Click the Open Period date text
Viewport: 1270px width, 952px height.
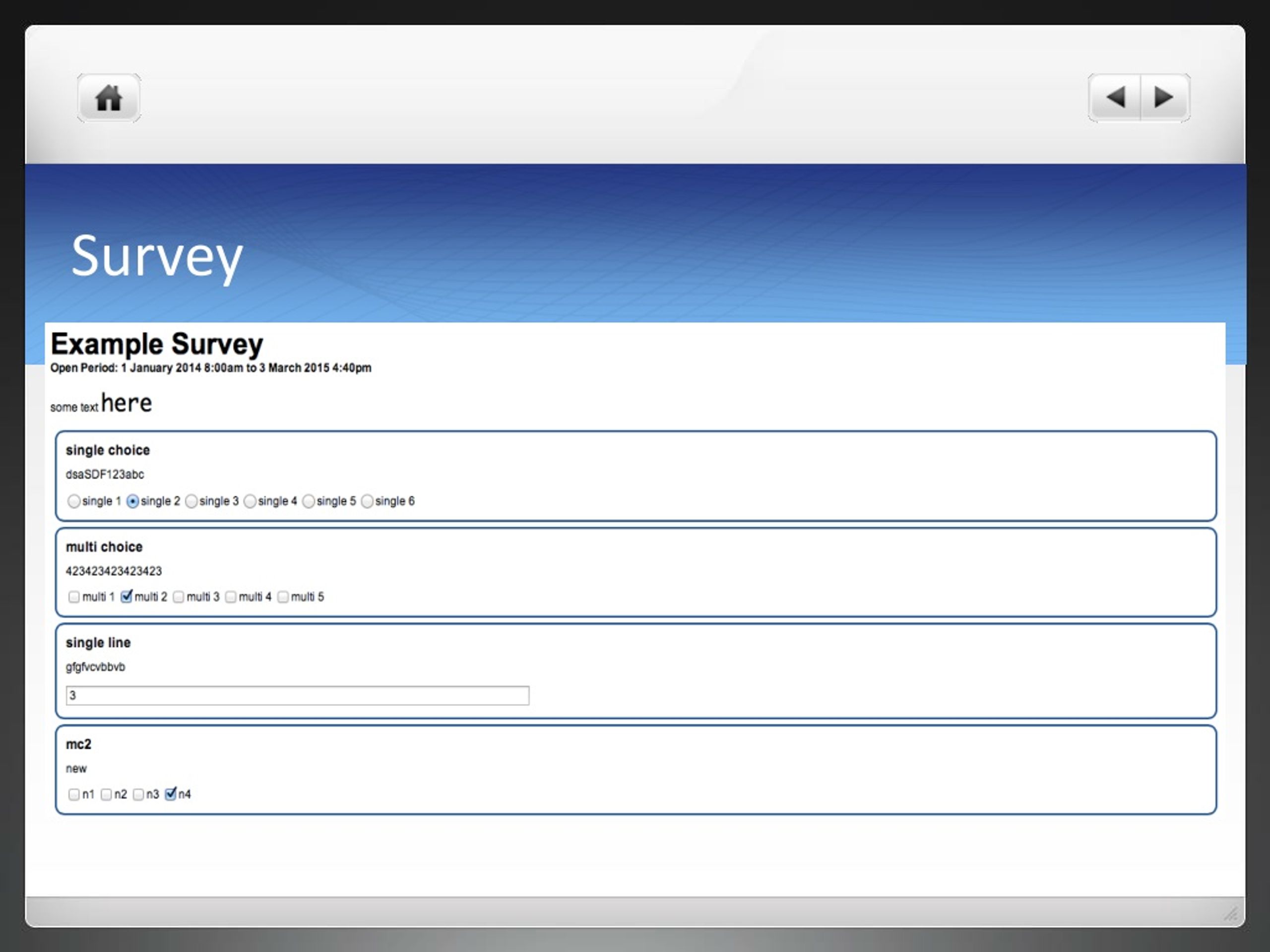(211, 368)
